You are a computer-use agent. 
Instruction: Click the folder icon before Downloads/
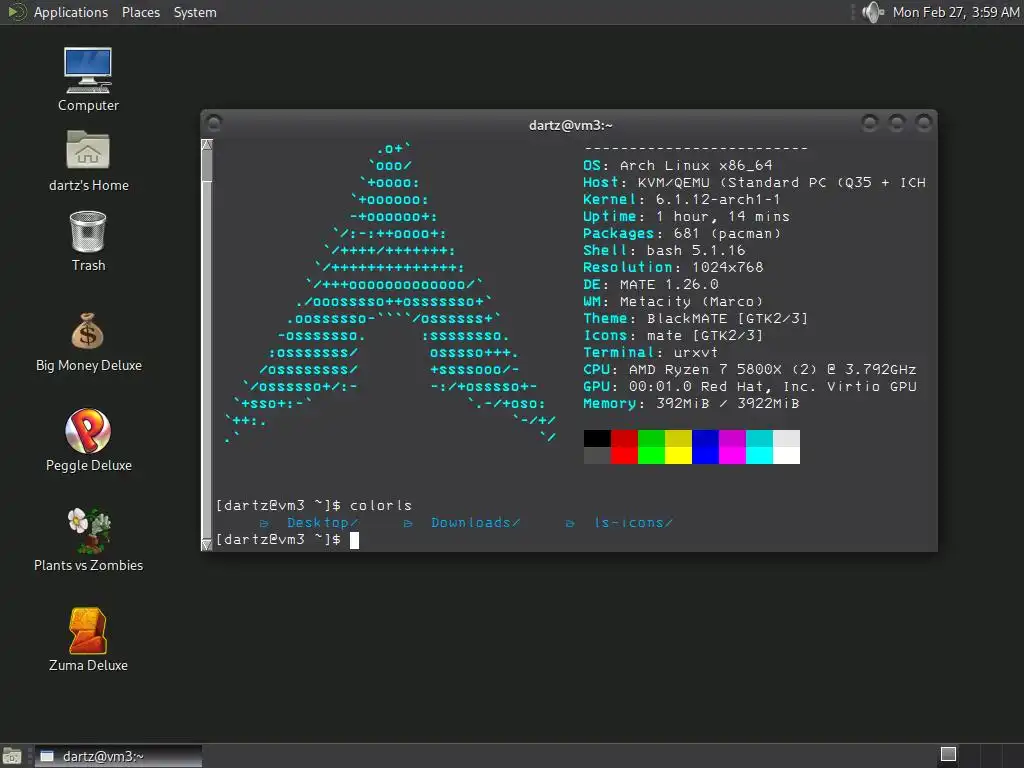click(408, 523)
